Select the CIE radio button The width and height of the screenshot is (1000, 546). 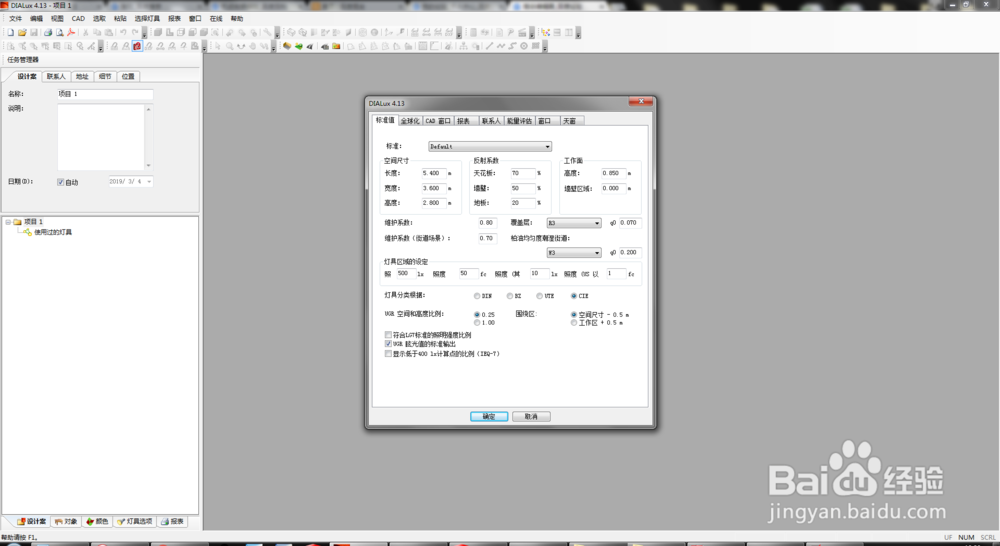coord(574,296)
